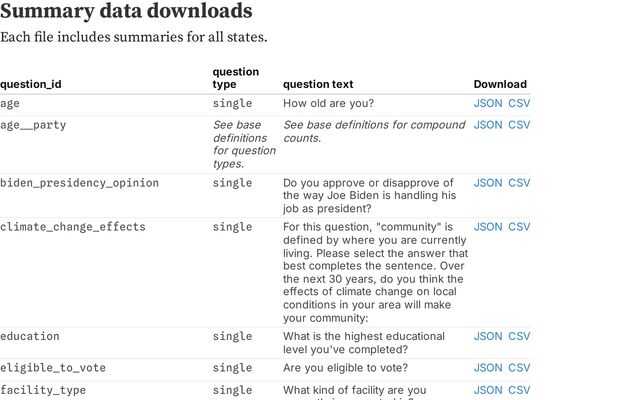Open the age__party CSV download
The image size is (640, 400).
tap(519, 125)
